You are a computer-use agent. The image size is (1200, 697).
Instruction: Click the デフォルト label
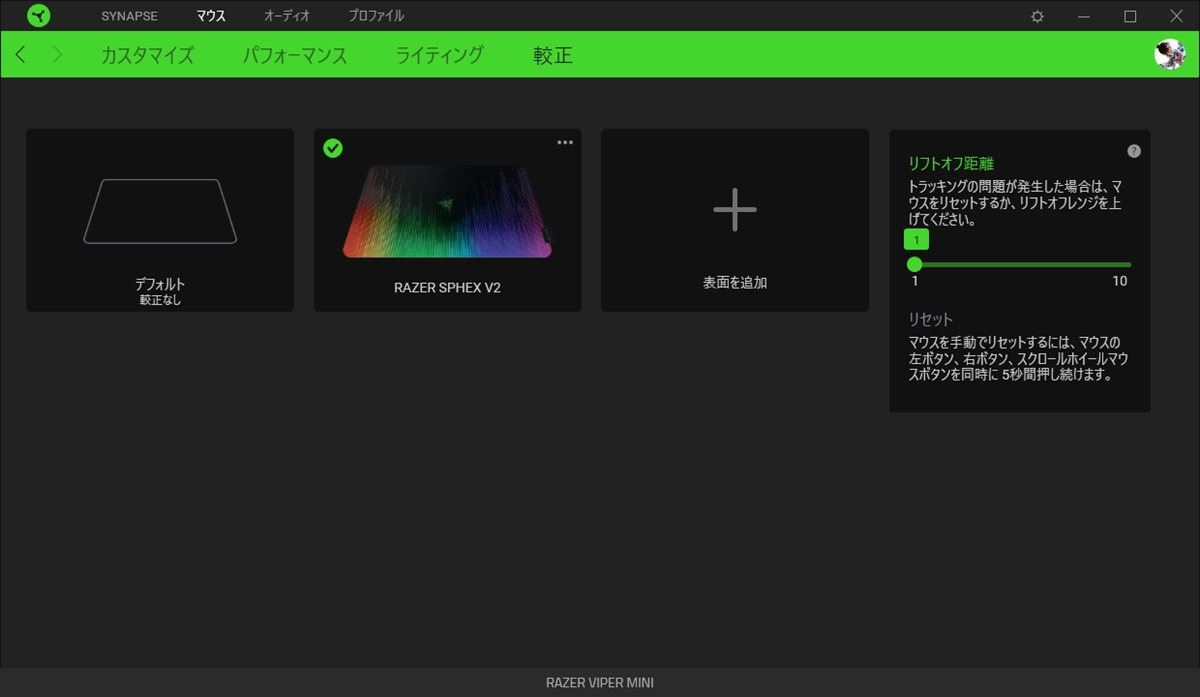pyautogui.click(x=160, y=284)
